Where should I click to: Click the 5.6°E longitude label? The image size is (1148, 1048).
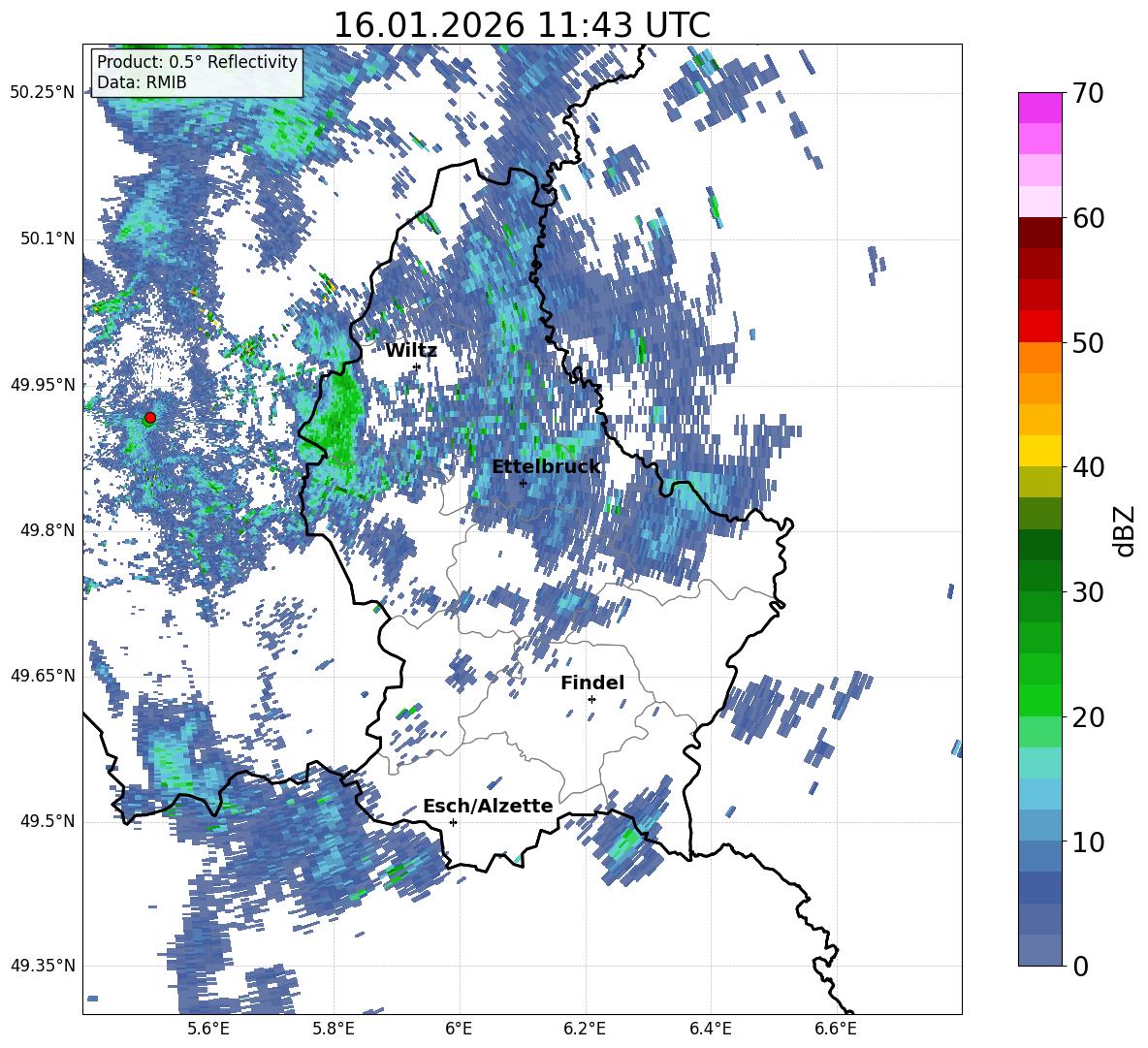tap(208, 1029)
